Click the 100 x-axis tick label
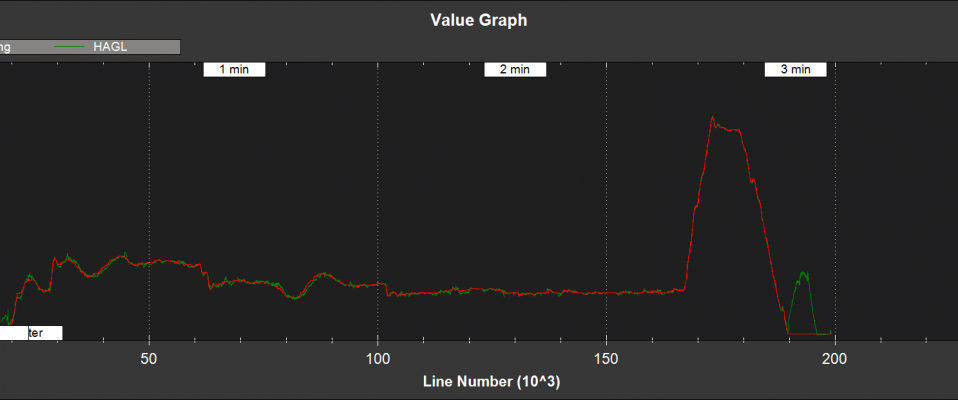This screenshot has height=400, width=958. tap(378, 357)
